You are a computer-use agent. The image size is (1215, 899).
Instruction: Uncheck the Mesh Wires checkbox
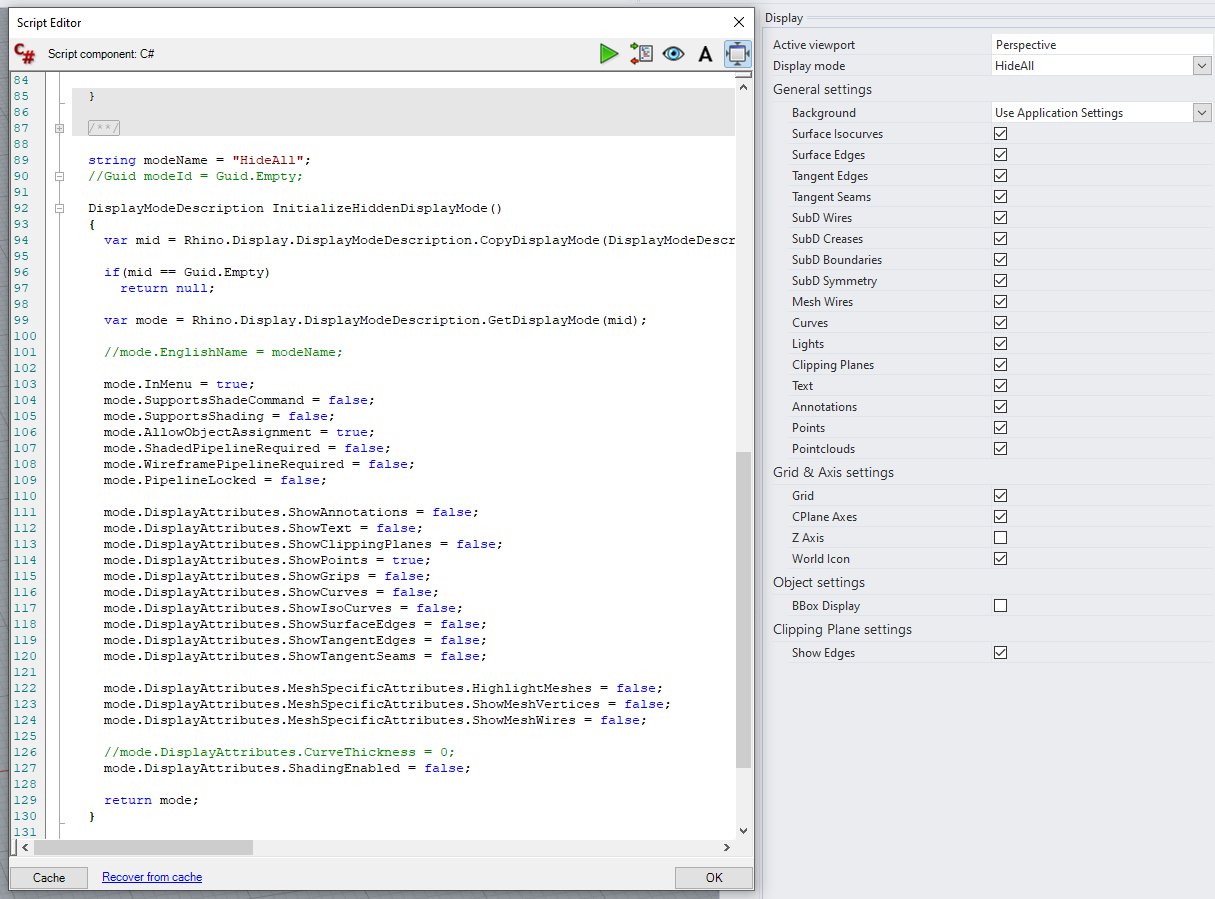(1000, 302)
